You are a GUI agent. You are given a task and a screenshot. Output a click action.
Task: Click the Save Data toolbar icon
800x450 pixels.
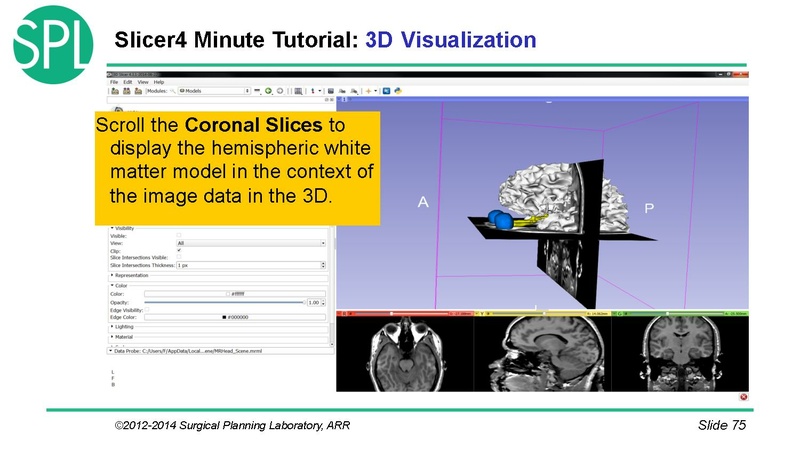(138, 91)
